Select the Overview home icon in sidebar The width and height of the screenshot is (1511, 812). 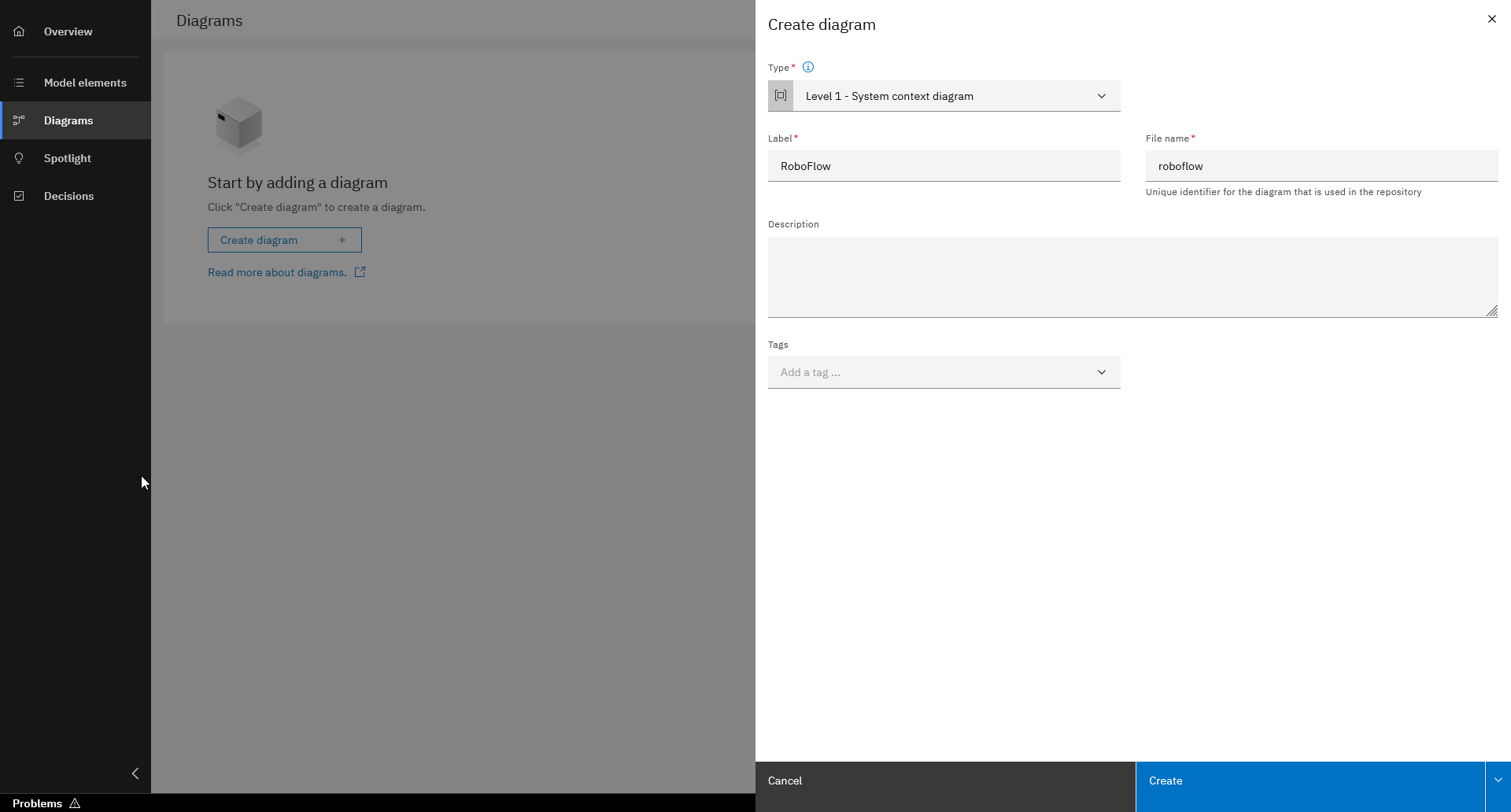coord(19,31)
